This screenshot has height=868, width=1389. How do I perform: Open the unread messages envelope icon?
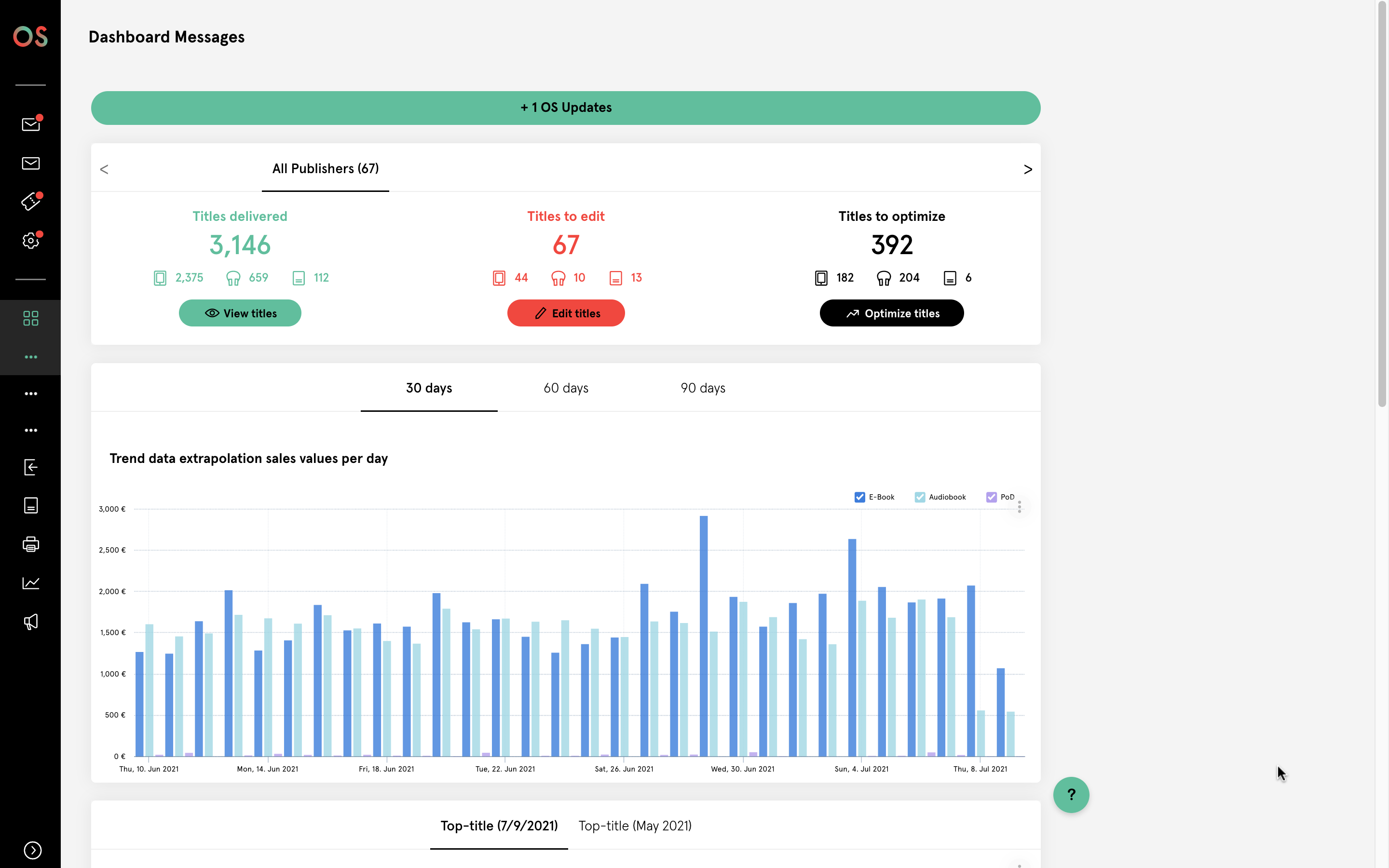coord(31,124)
